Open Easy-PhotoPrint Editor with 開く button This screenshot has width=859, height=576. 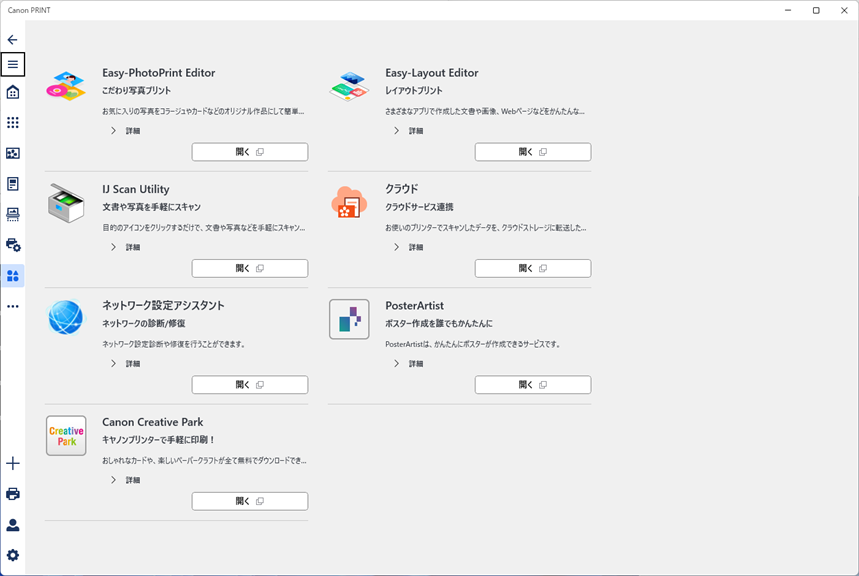(250, 152)
